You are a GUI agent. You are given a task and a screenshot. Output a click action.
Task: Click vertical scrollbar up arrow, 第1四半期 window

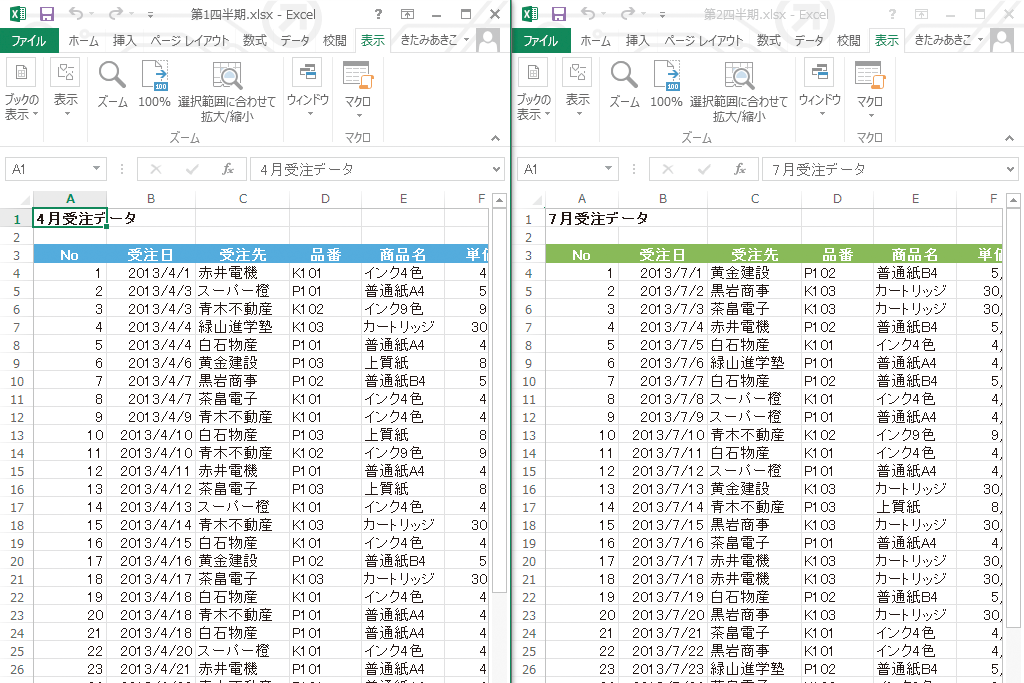pyautogui.click(x=500, y=200)
